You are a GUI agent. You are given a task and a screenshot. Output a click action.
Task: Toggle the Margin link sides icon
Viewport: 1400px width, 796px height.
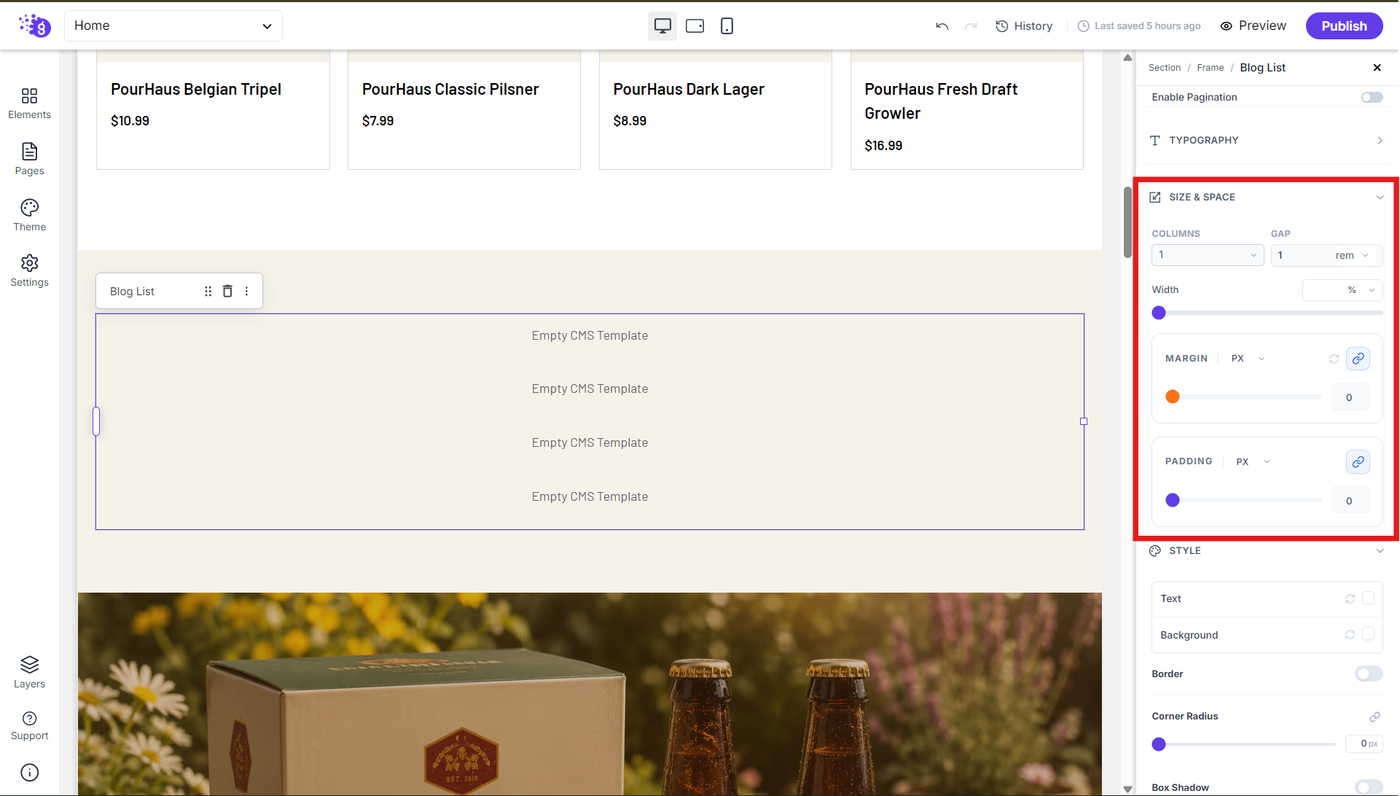pyautogui.click(x=1358, y=358)
